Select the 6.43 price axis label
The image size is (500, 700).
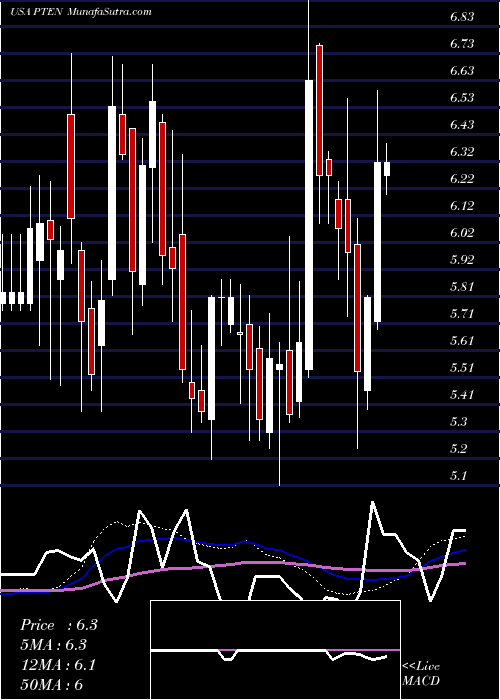click(462, 125)
